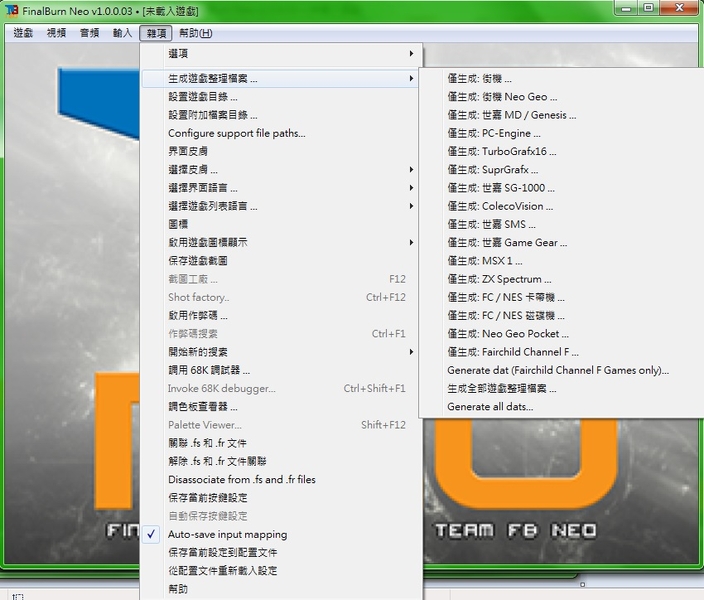Generate dat for FC / NES 磁碟機

coord(562,316)
